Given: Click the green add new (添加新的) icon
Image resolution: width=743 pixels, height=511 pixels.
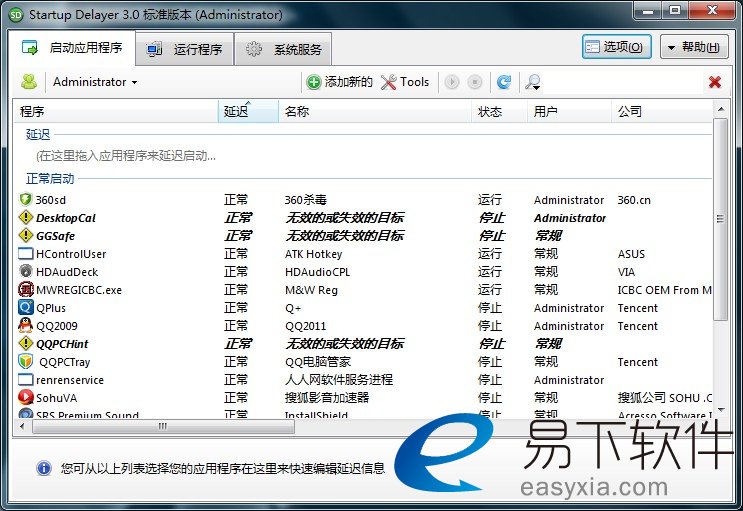Looking at the screenshot, I should point(314,82).
